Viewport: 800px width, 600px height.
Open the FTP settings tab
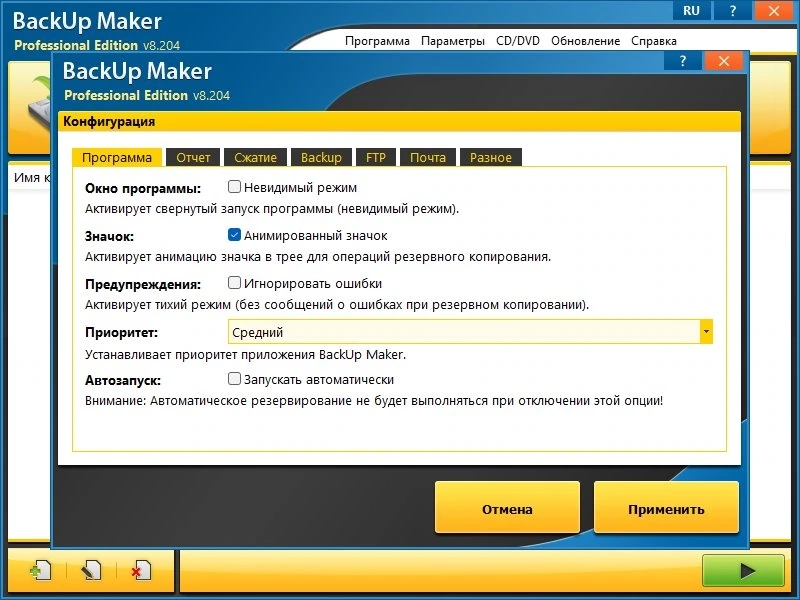click(x=376, y=157)
